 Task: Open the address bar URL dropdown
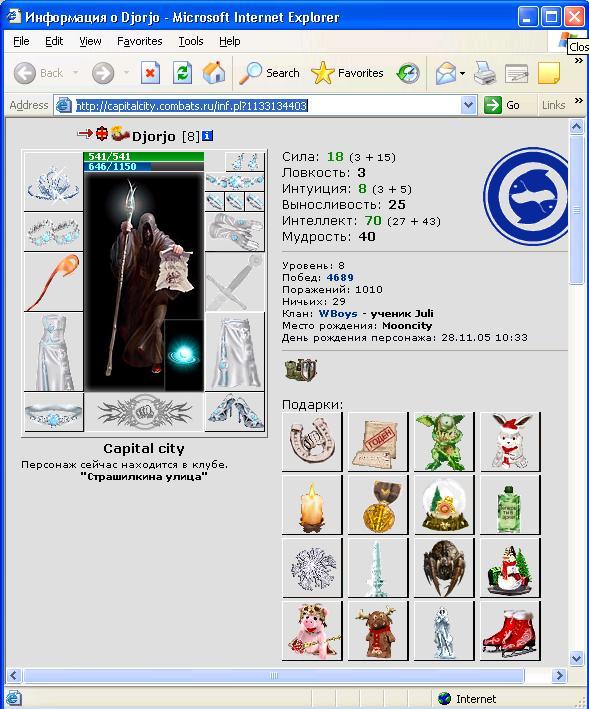tap(468, 105)
